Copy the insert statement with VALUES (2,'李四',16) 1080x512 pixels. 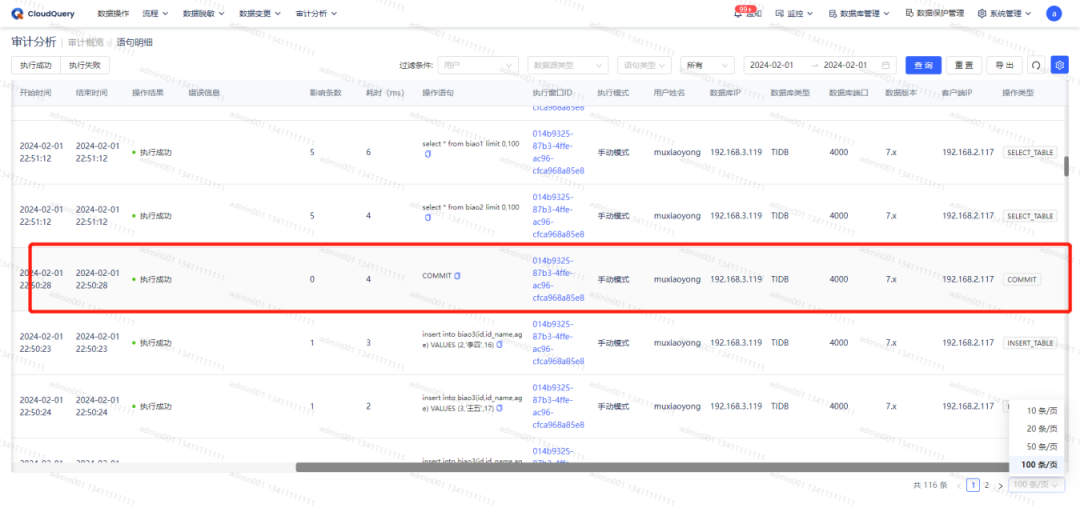499,344
